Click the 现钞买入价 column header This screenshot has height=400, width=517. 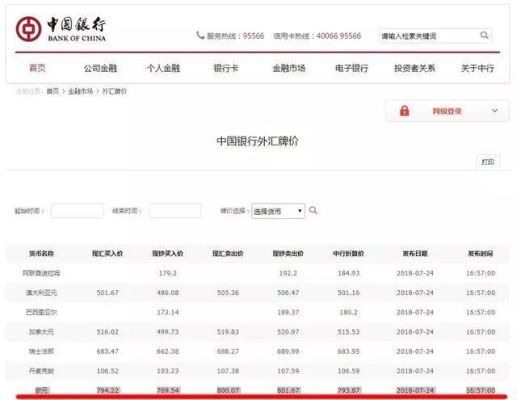[x=168, y=254]
